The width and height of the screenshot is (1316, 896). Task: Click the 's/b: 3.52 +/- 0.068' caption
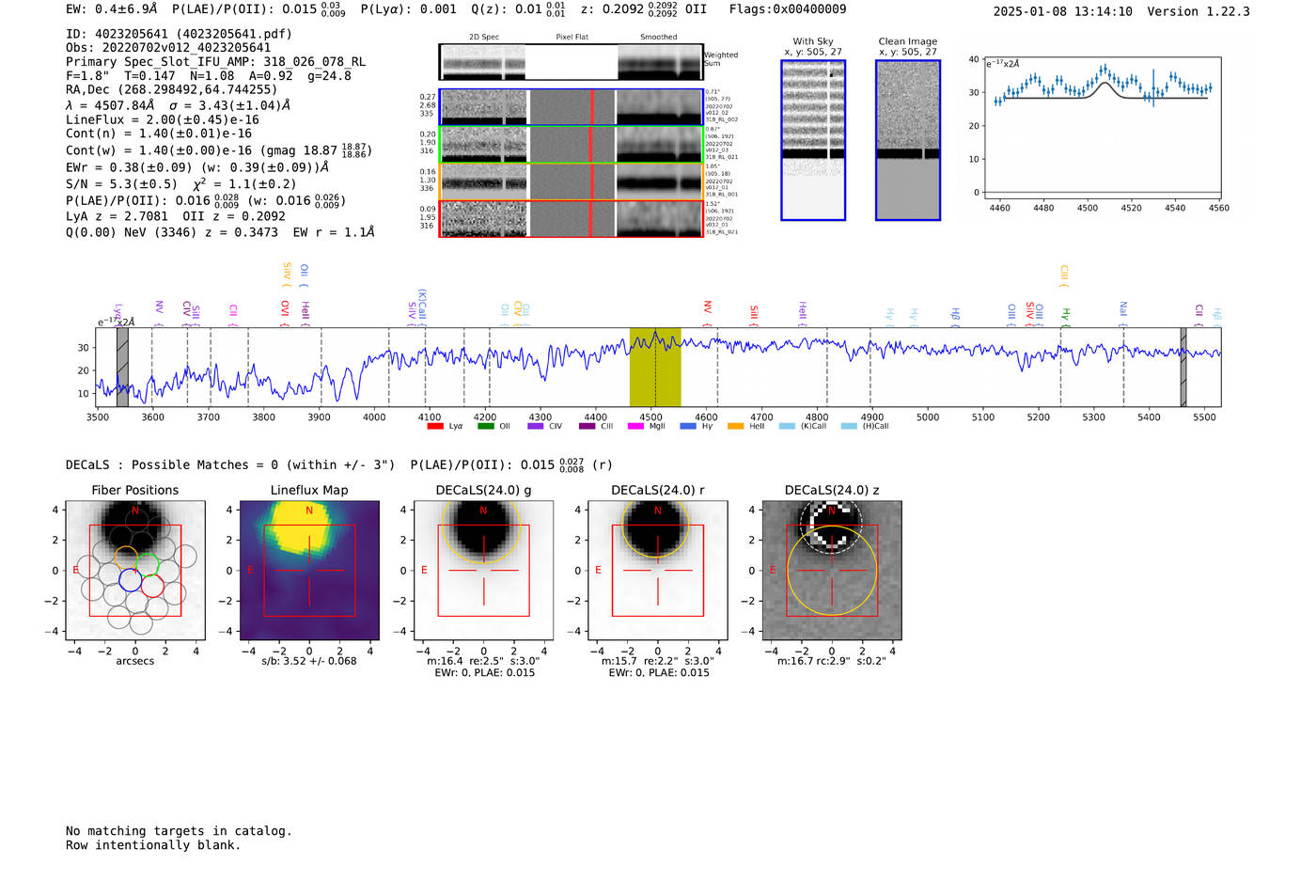pos(309,661)
